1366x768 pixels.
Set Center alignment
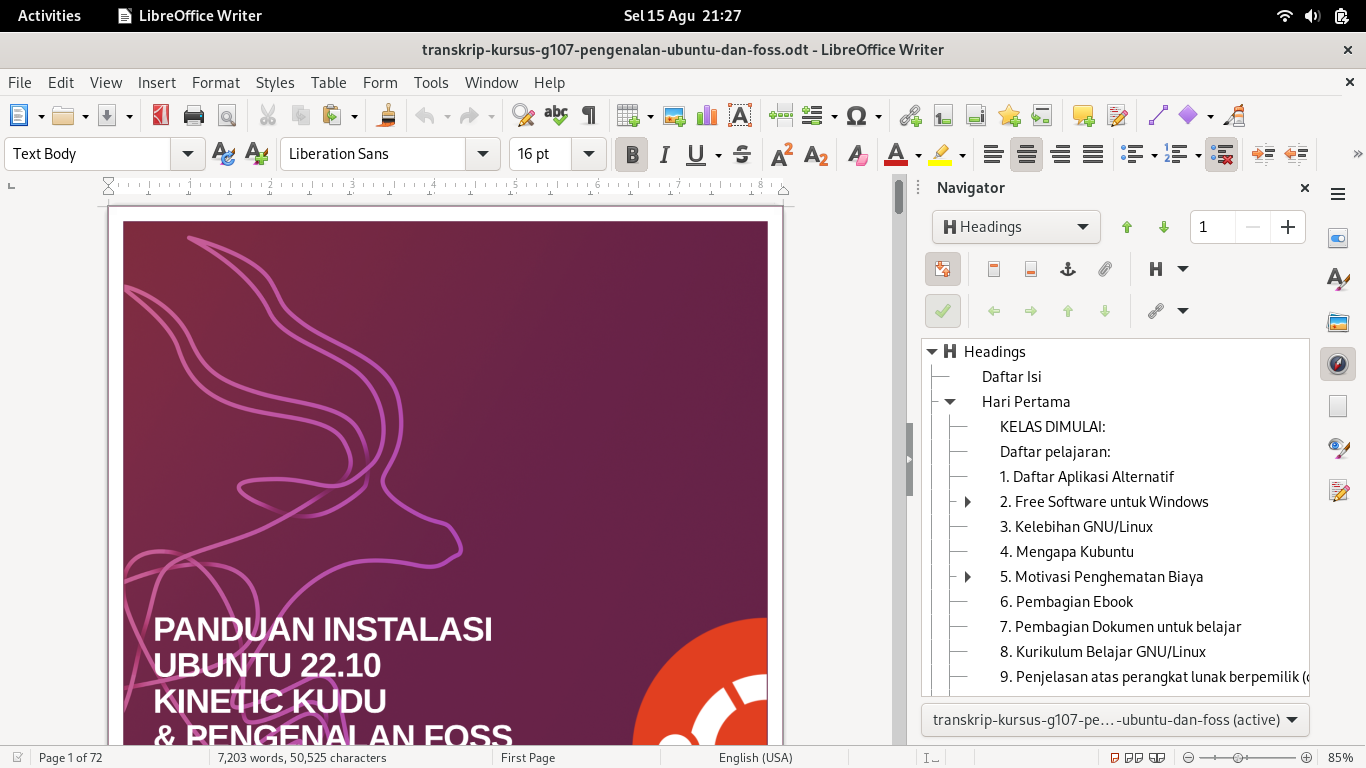[1026, 154]
